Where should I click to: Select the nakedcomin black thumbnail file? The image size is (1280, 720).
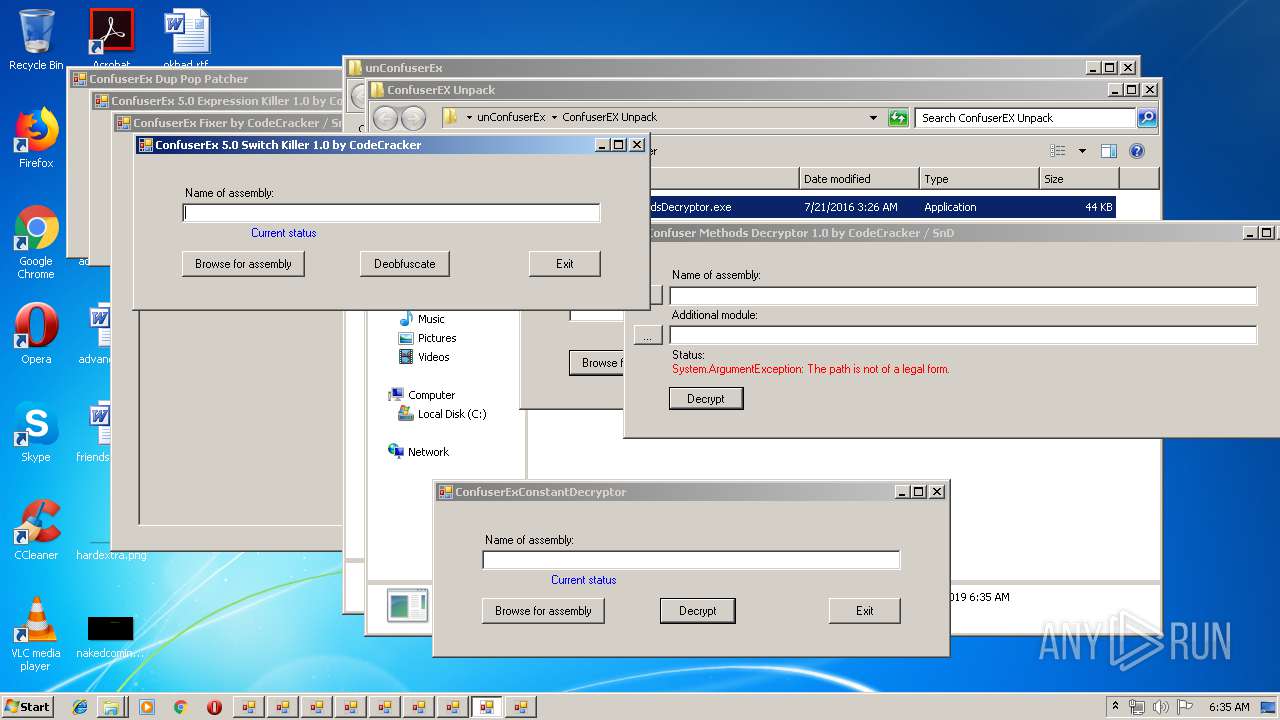[x=110, y=636]
